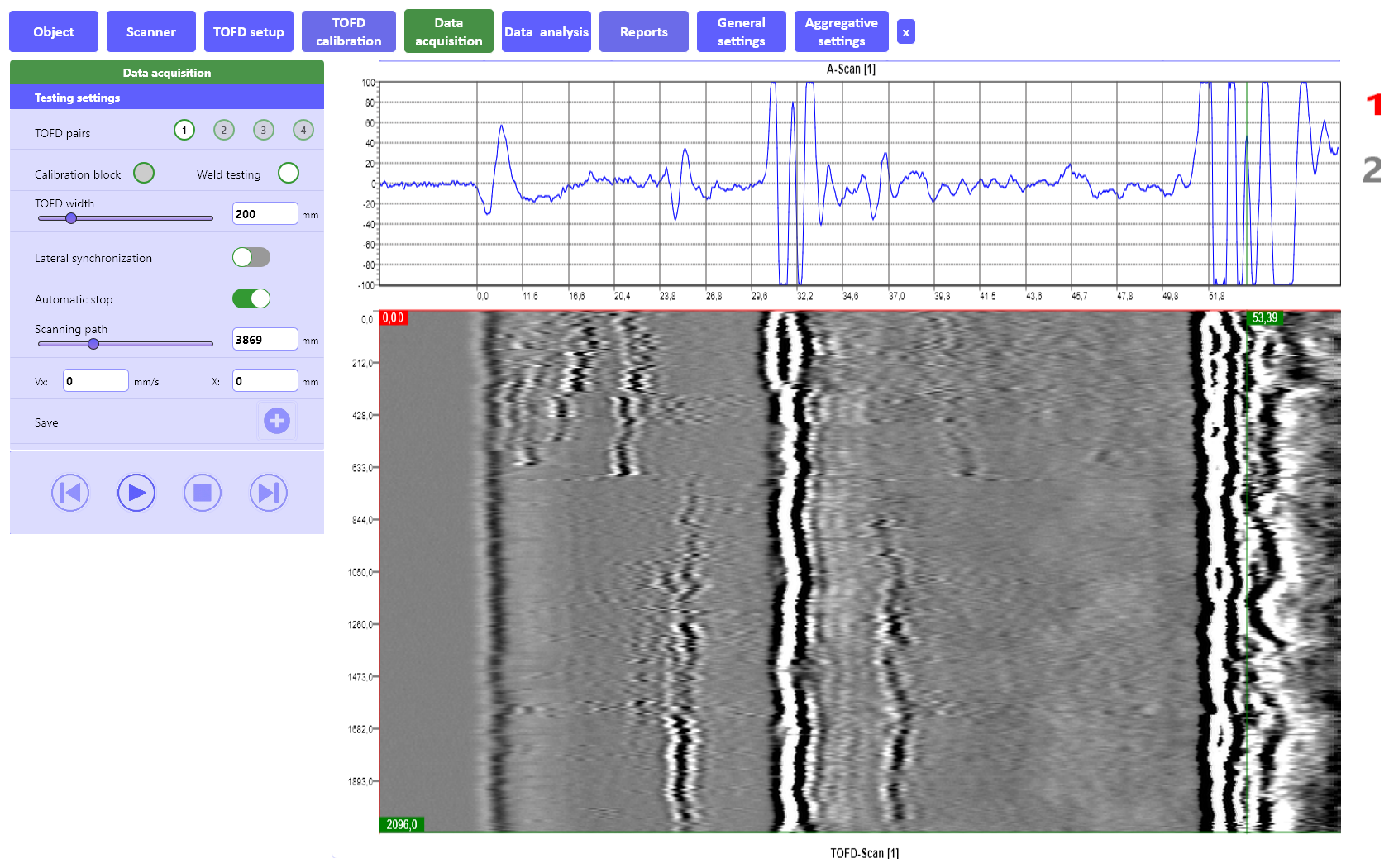Enable Lateral synchronization switch
The width and height of the screenshot is (1389, 868).
pyautogui.click(x=251, y=258)
